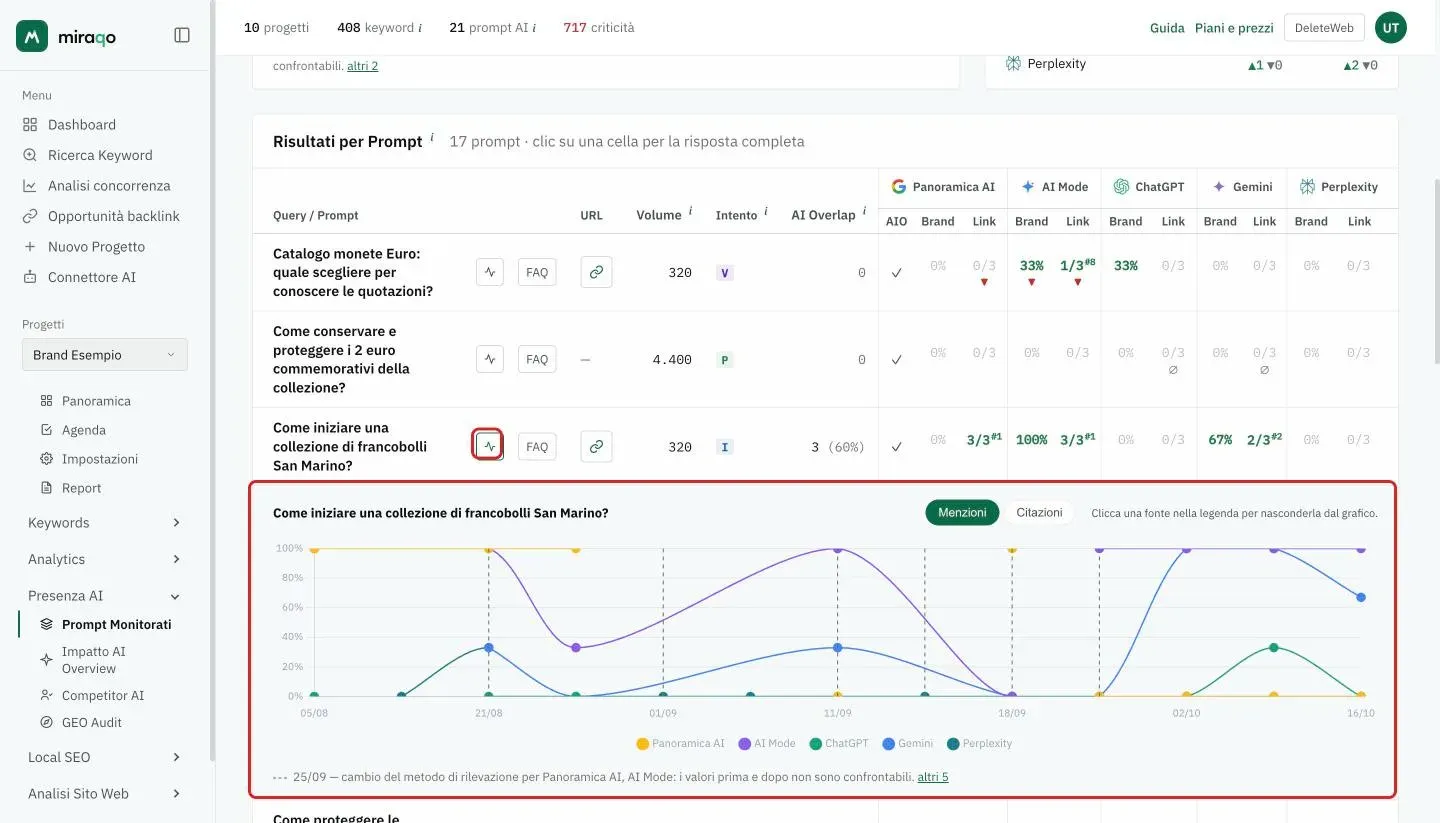Open the Brand Esempio project dropdown
This screenshot has height=823, width=1440.
coord(105,355)
